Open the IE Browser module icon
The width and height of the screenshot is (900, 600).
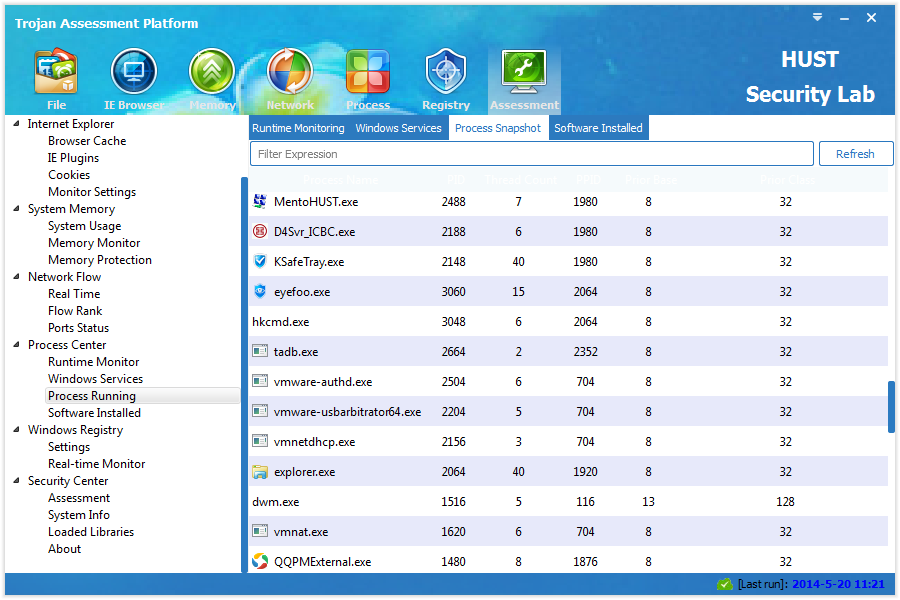[x=134, y=71]
